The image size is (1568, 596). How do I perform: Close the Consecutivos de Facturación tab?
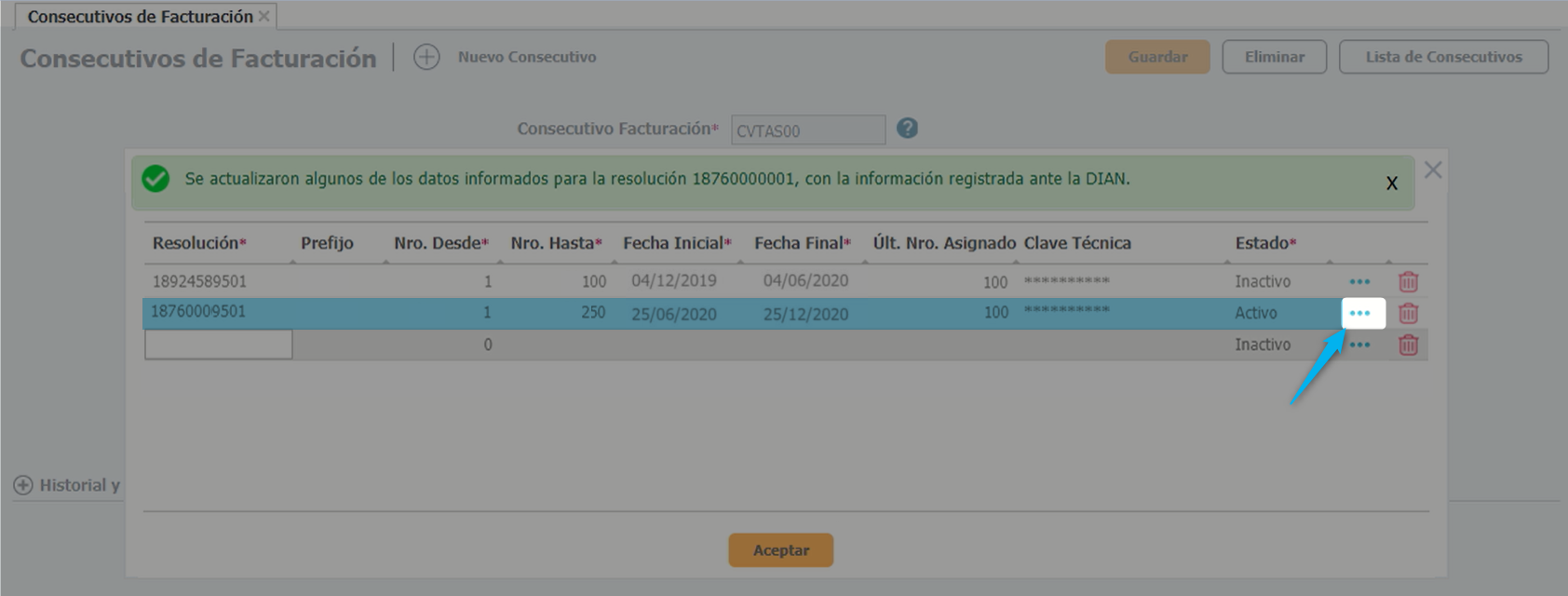pyautogui.click(x=264, y=16)
